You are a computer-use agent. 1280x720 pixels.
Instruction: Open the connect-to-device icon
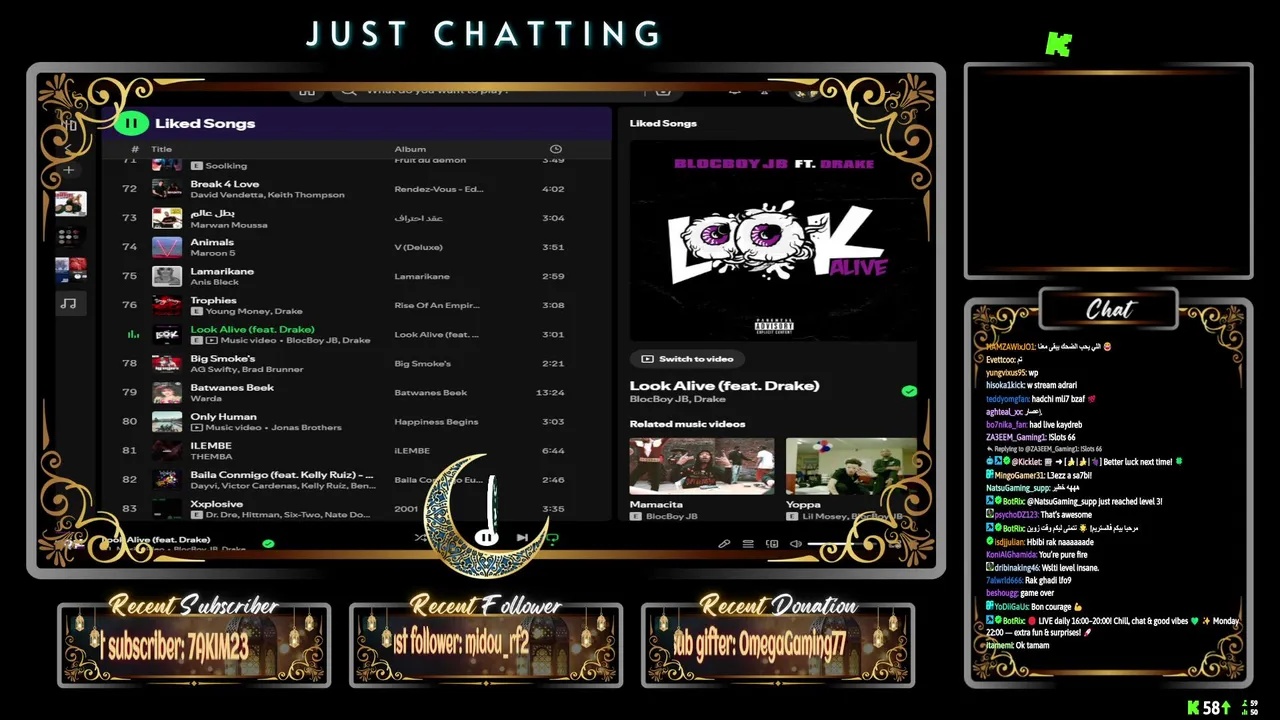(x=772, y=544)
